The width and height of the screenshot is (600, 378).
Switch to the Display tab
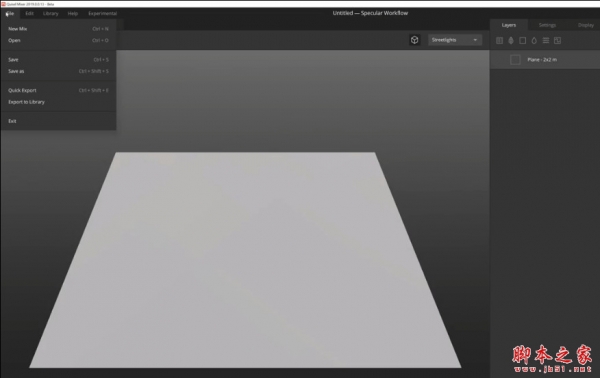coord(585,25)
